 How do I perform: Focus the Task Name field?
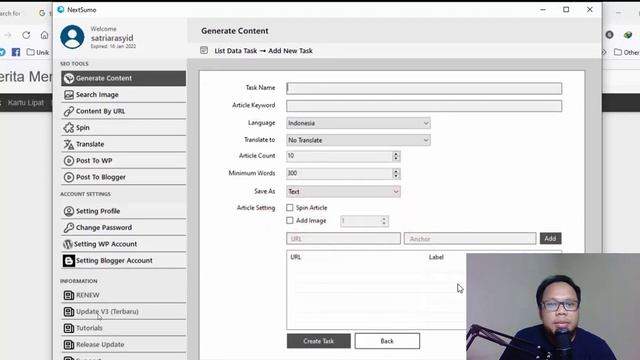point(424,88)
